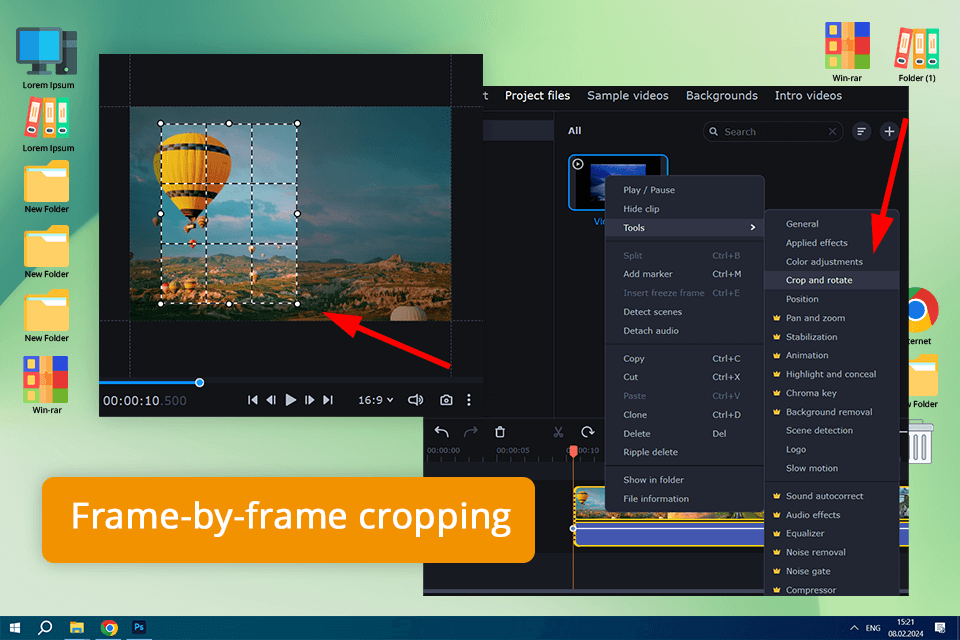The height and width of the screenshot is (640, 960).
Task: Click the redo arrow in timeline toolbar
Action: pyautogui.click(x=470, y=432)
